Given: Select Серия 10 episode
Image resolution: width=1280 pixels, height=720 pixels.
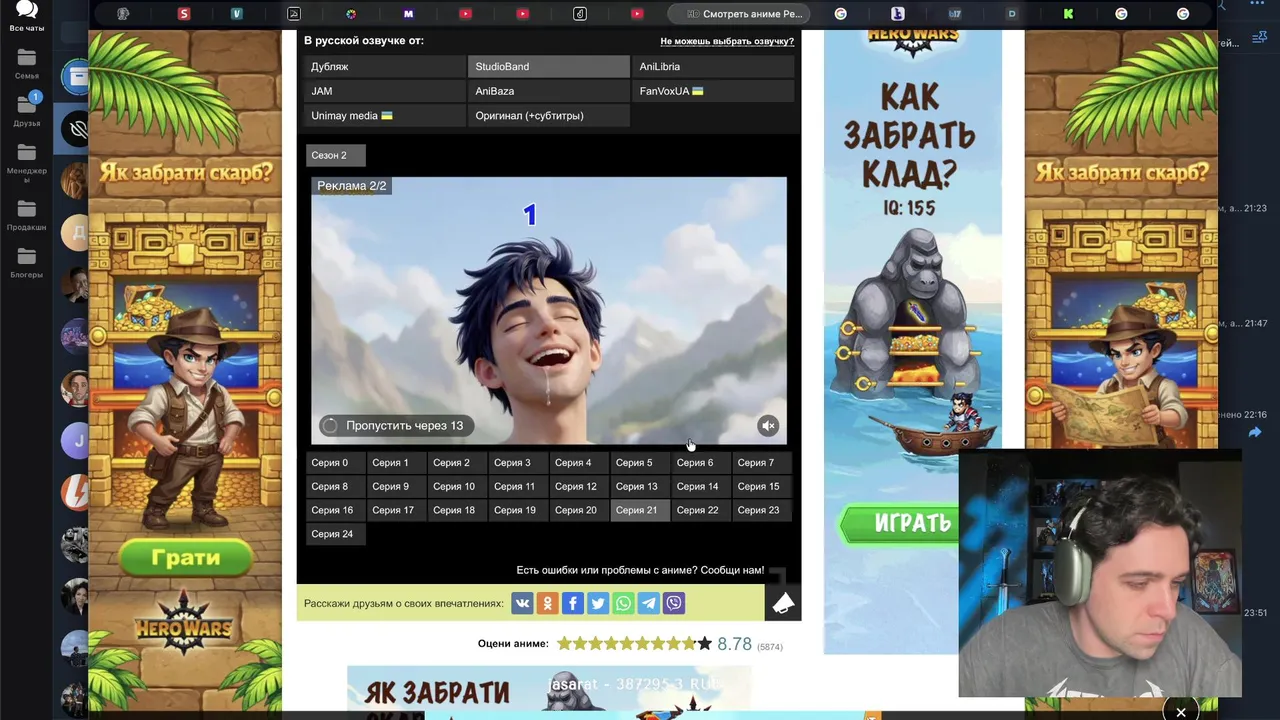Looking at the screenshot, I should (457, 486).
